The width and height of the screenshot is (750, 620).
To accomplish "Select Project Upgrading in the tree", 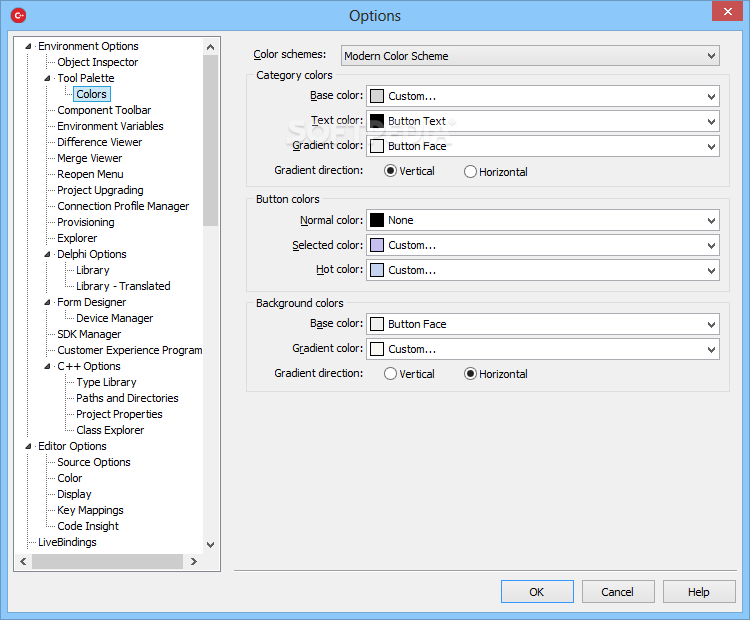I will pyautogui.click(x=100, y=190).
